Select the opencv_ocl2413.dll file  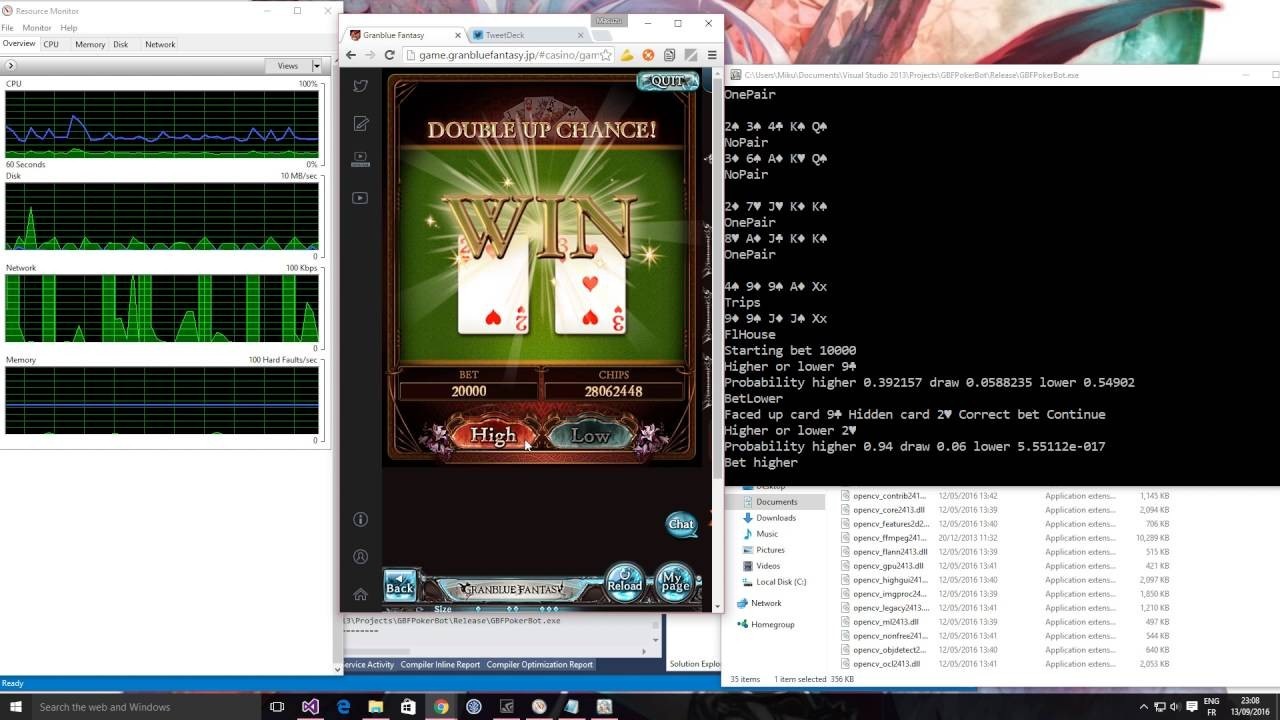(886, 664)
